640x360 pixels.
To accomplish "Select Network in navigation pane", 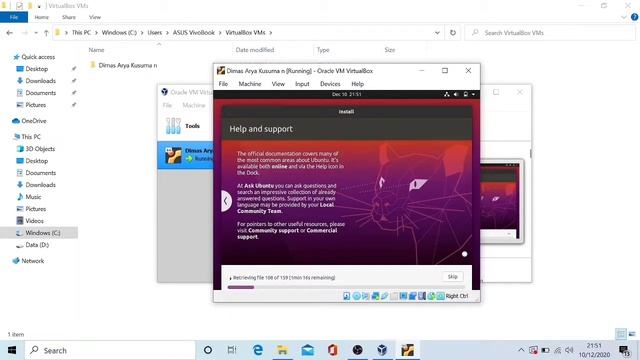I will 33,261.
